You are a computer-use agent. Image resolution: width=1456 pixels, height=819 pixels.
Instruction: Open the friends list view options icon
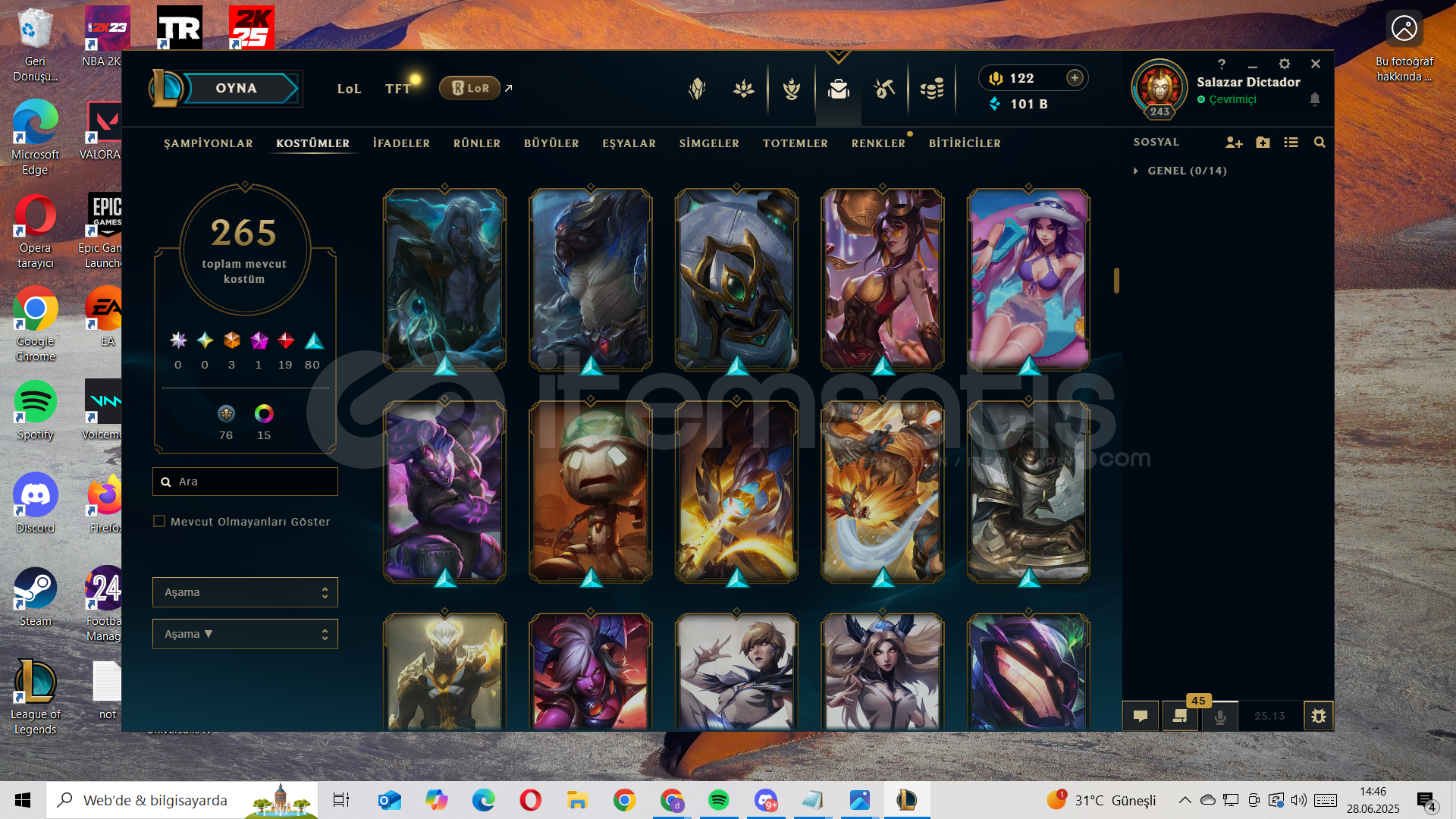pyautogui.click(x=1291, y=143)
